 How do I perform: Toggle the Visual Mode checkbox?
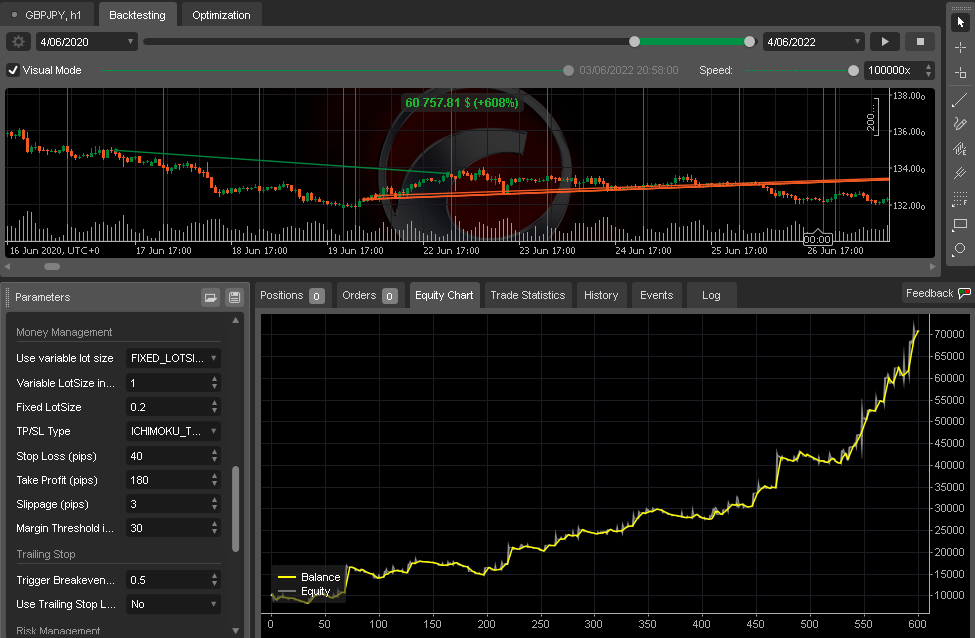coord(12,70)
